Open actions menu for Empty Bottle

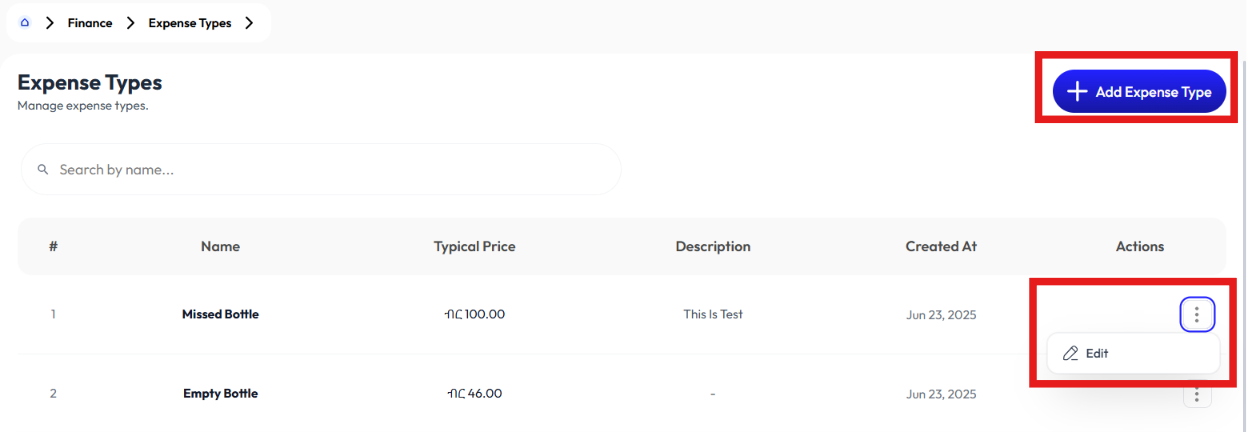1197,394
